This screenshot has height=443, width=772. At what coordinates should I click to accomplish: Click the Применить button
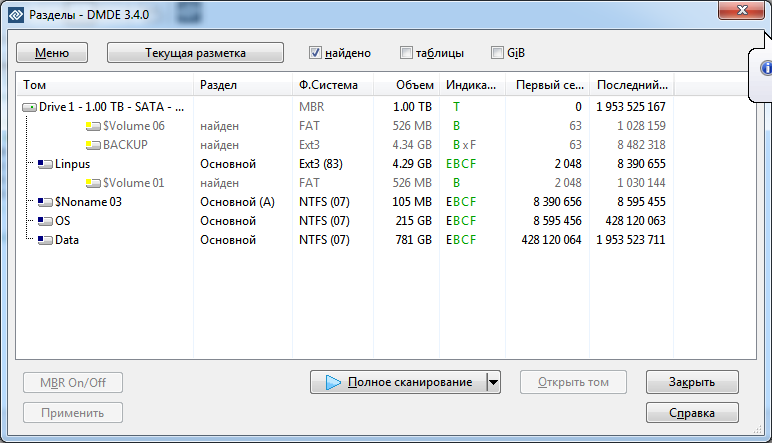pos(73,413)
